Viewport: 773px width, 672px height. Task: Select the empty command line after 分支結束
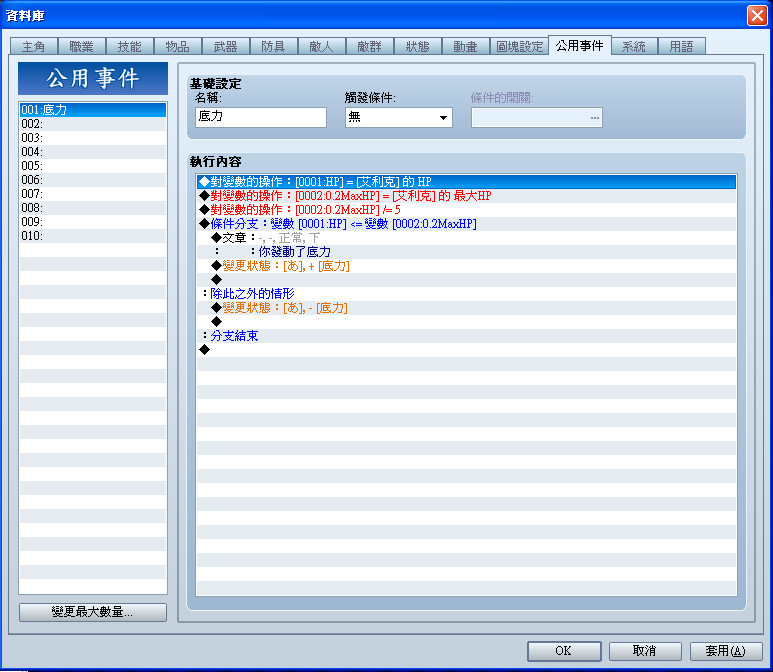click(466, 350)
